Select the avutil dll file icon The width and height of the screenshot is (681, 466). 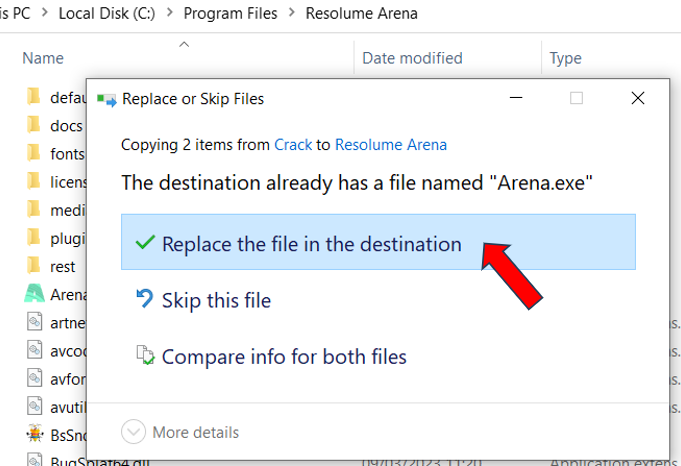[x=34, y=407]
